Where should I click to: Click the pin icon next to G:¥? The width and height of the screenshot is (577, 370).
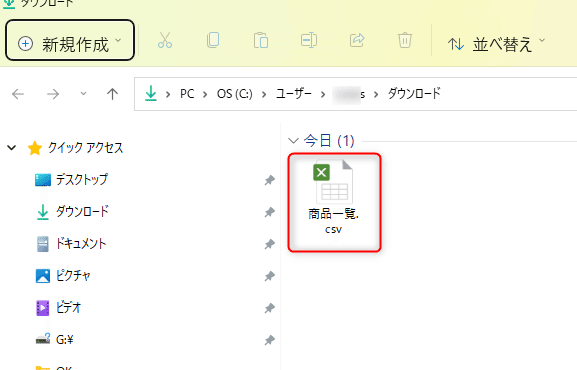270,340
